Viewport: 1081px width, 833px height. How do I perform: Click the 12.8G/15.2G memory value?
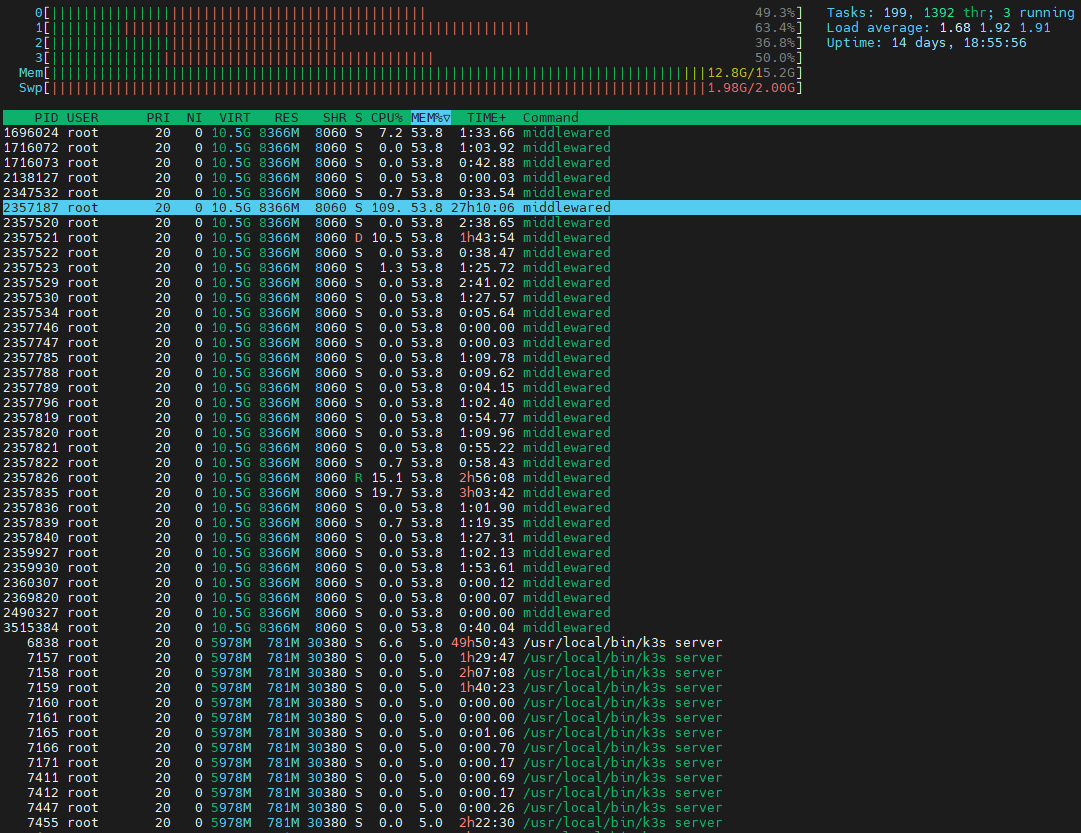751,73
